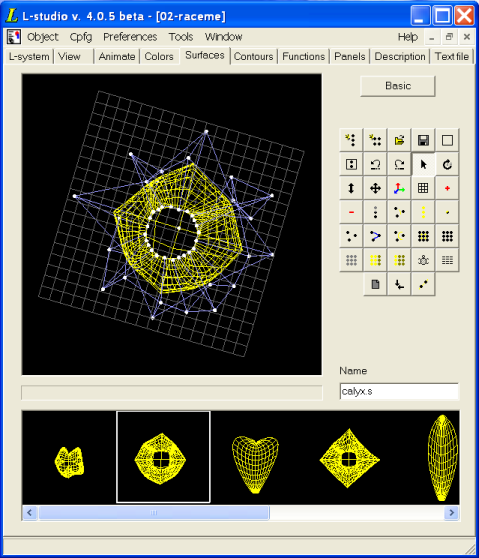Open the Window menu
Viewport: 479px width, 558px height.
point(223,37)
